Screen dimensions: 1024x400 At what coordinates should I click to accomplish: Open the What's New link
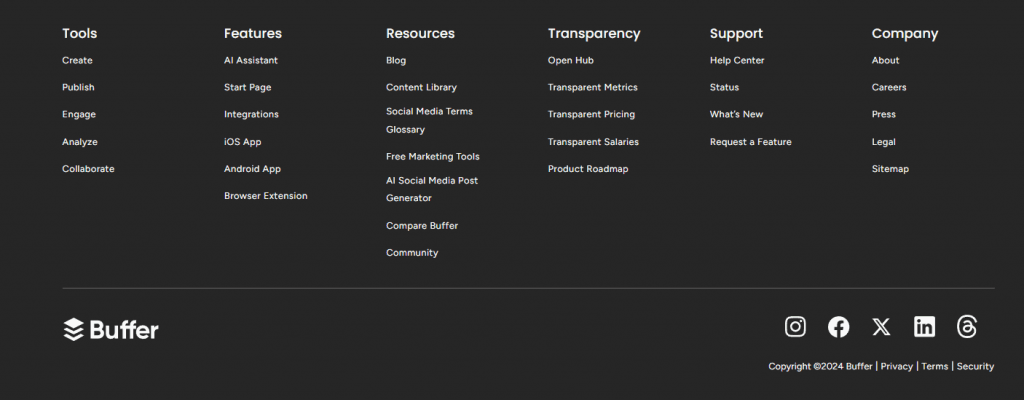point(736,114)
